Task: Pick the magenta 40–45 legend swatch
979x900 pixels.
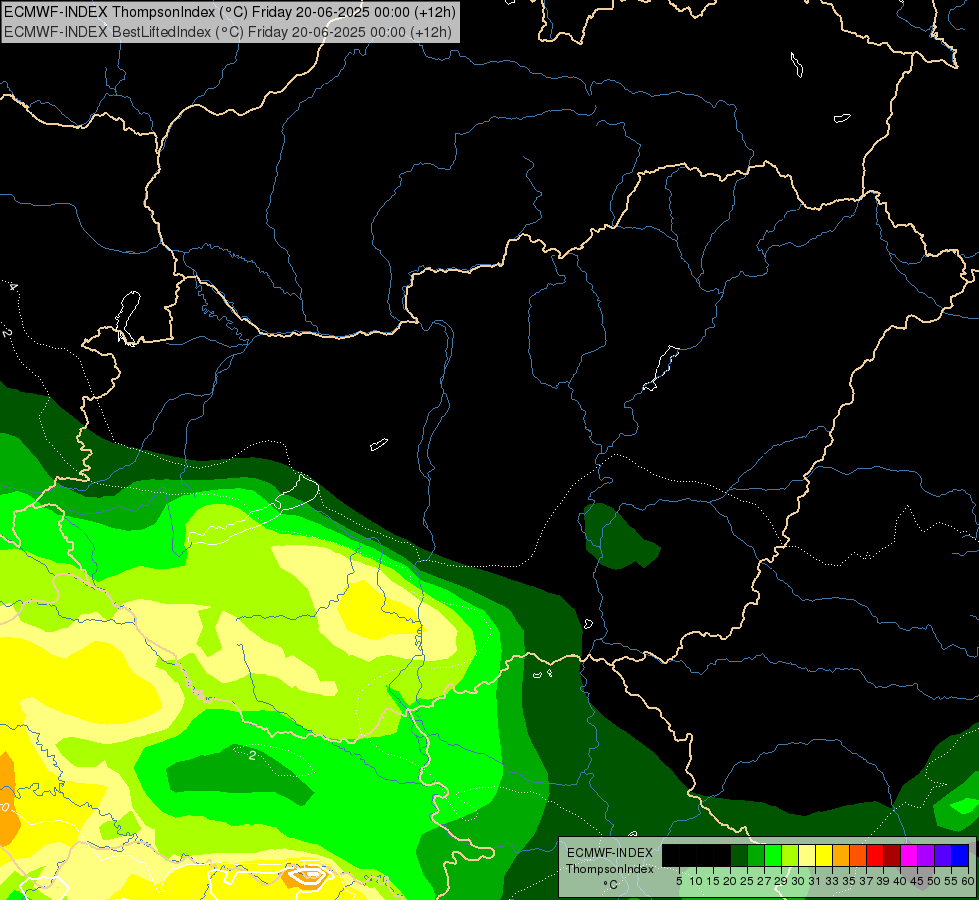Action: [x=909, y=855]
